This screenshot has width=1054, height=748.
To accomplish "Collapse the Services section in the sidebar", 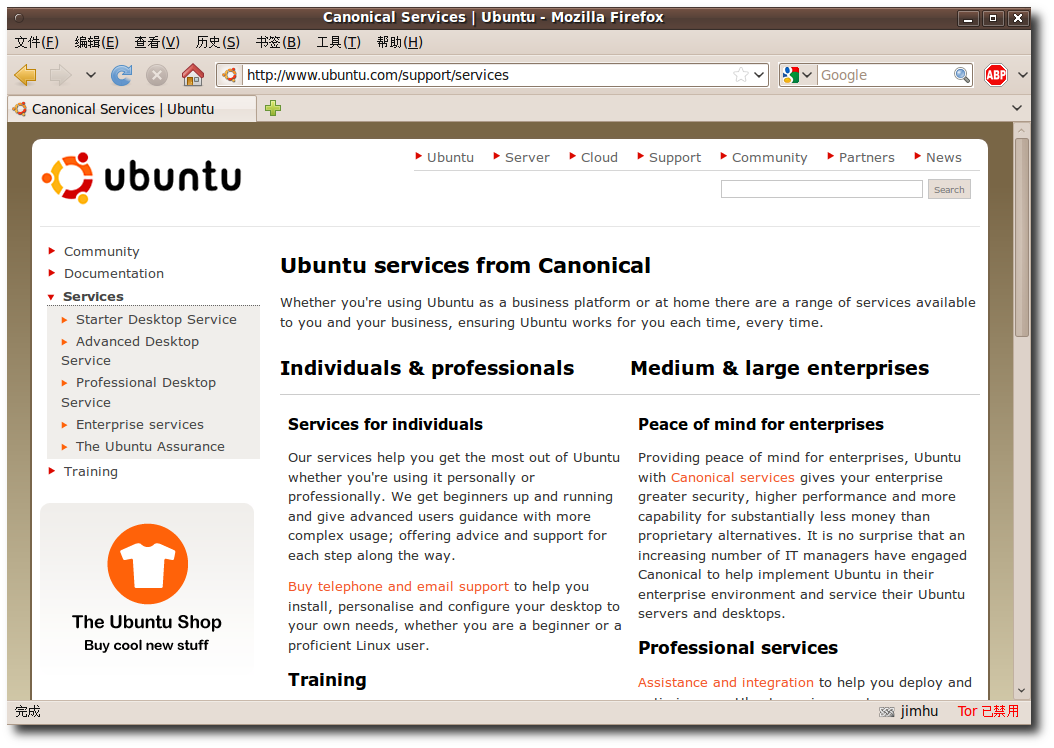I will coord(93,296).
